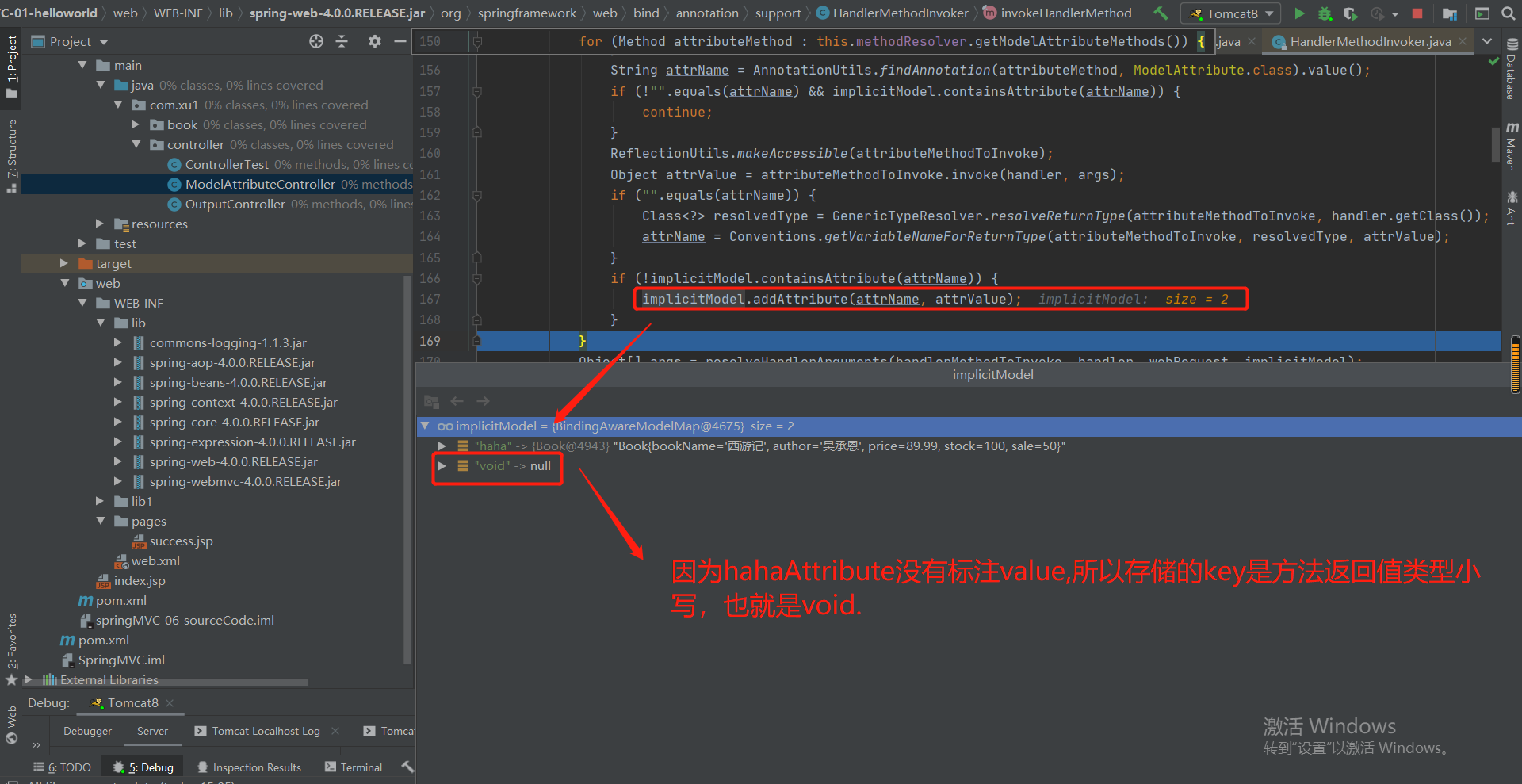Open web.xml file

tap(155, 560)
